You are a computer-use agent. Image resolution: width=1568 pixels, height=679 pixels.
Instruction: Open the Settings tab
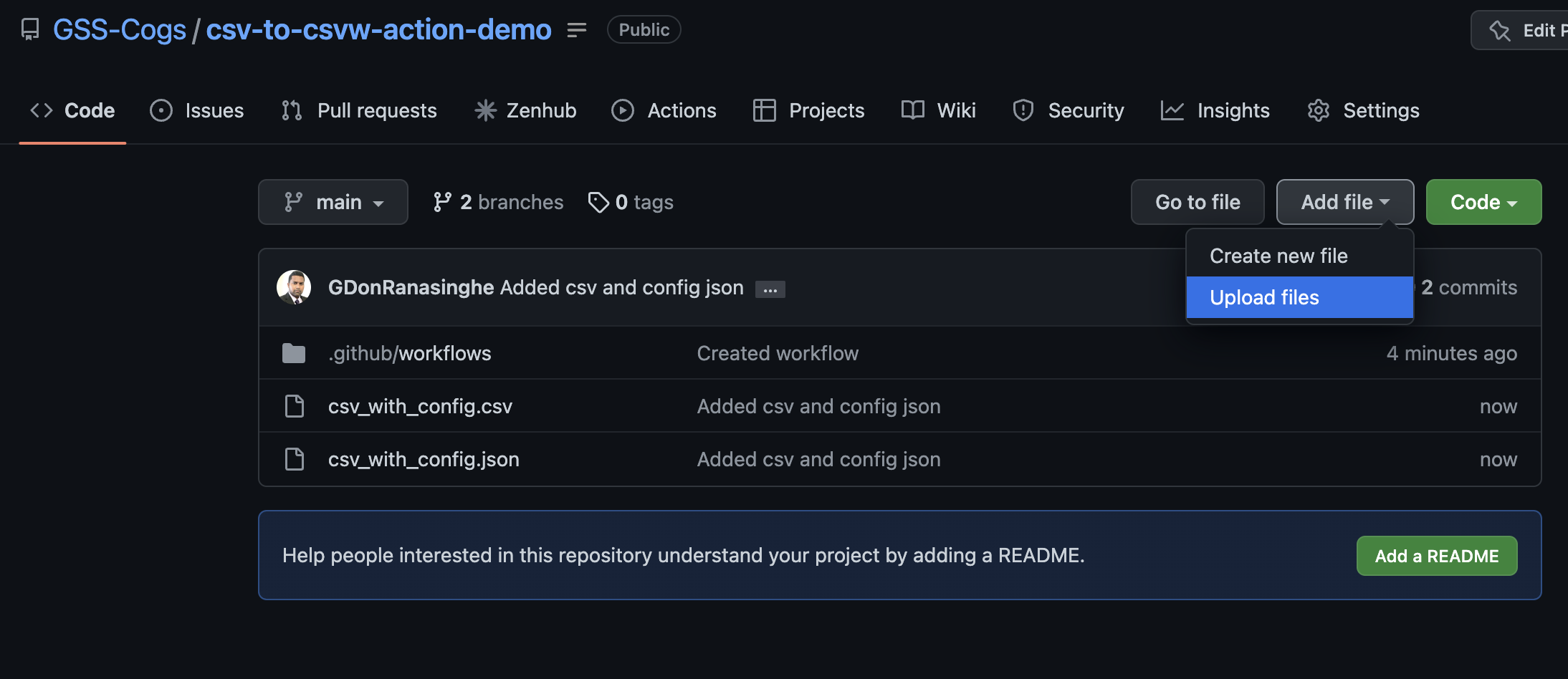(1363, 110)
